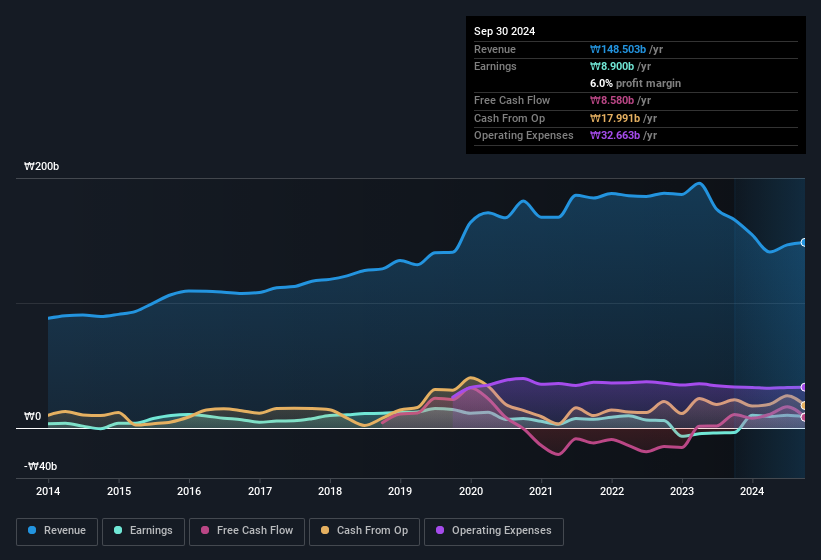821x560 pixels.
Task: Click the ₩17.991b cash from op value
Action: coord(615,118)
